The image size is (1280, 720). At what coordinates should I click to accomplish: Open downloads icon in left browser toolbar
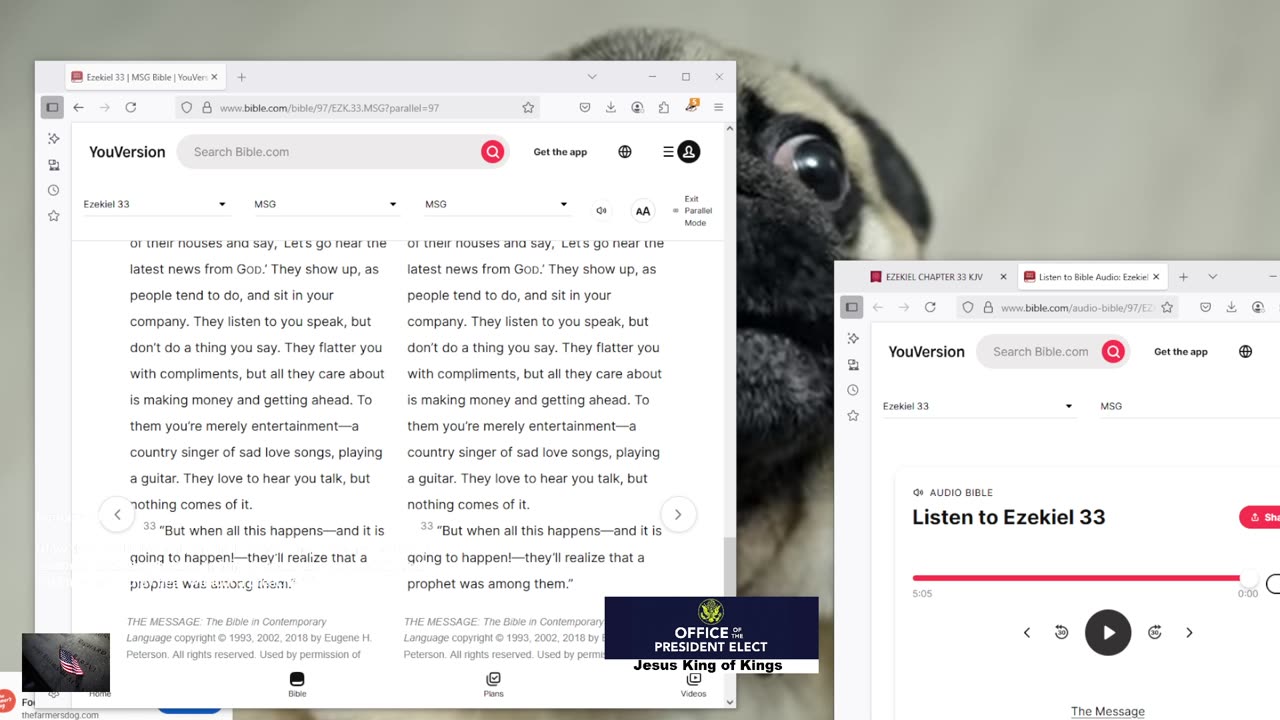611,107
